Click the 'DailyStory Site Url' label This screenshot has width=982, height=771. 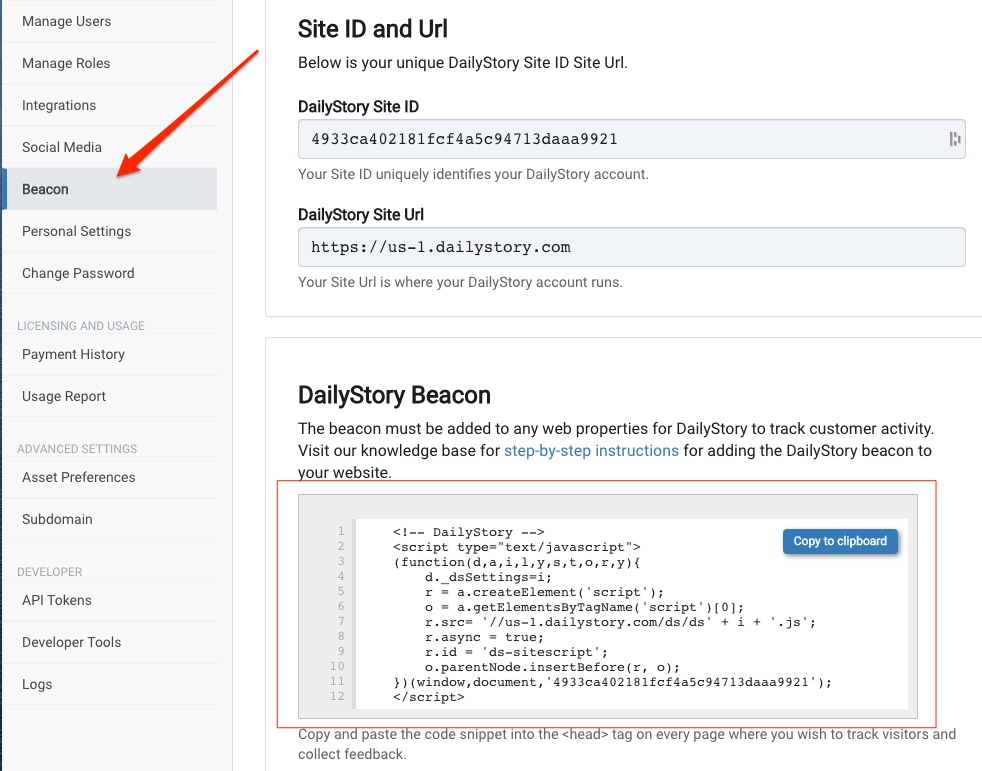pyautogui.click(x=361, y=214)
